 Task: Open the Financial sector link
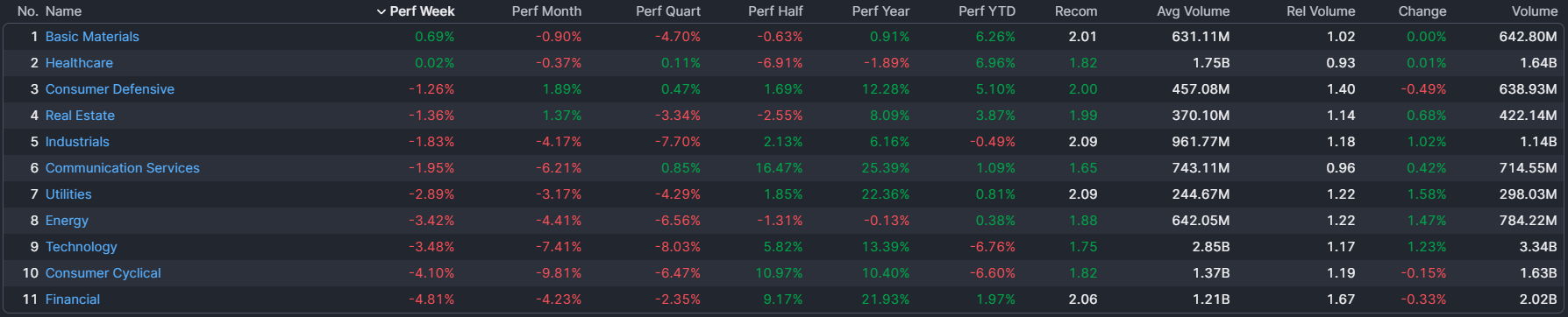[x=73, y=299]
